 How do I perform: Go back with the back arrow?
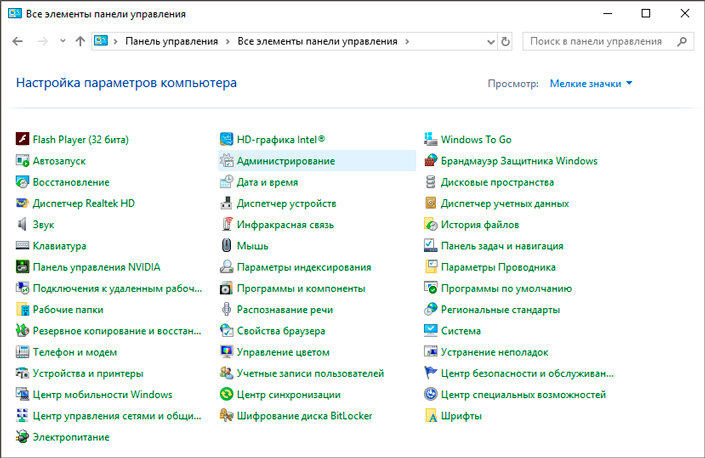pos(18,41)
